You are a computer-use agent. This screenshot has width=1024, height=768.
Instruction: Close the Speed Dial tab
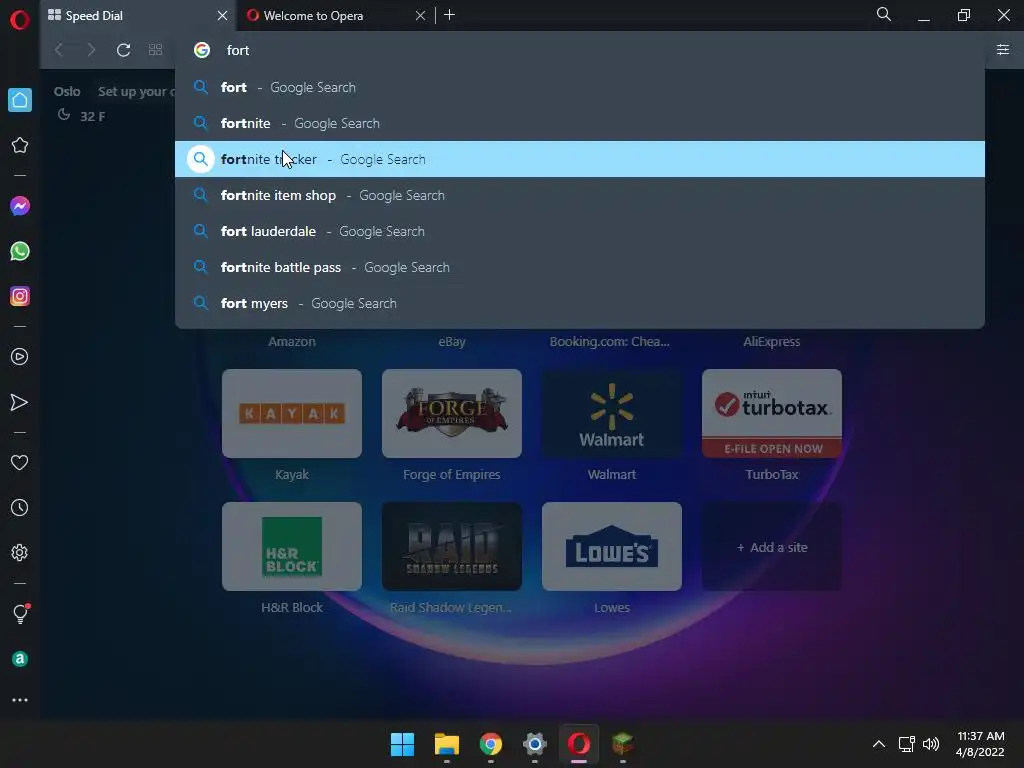tap(222, 16)
